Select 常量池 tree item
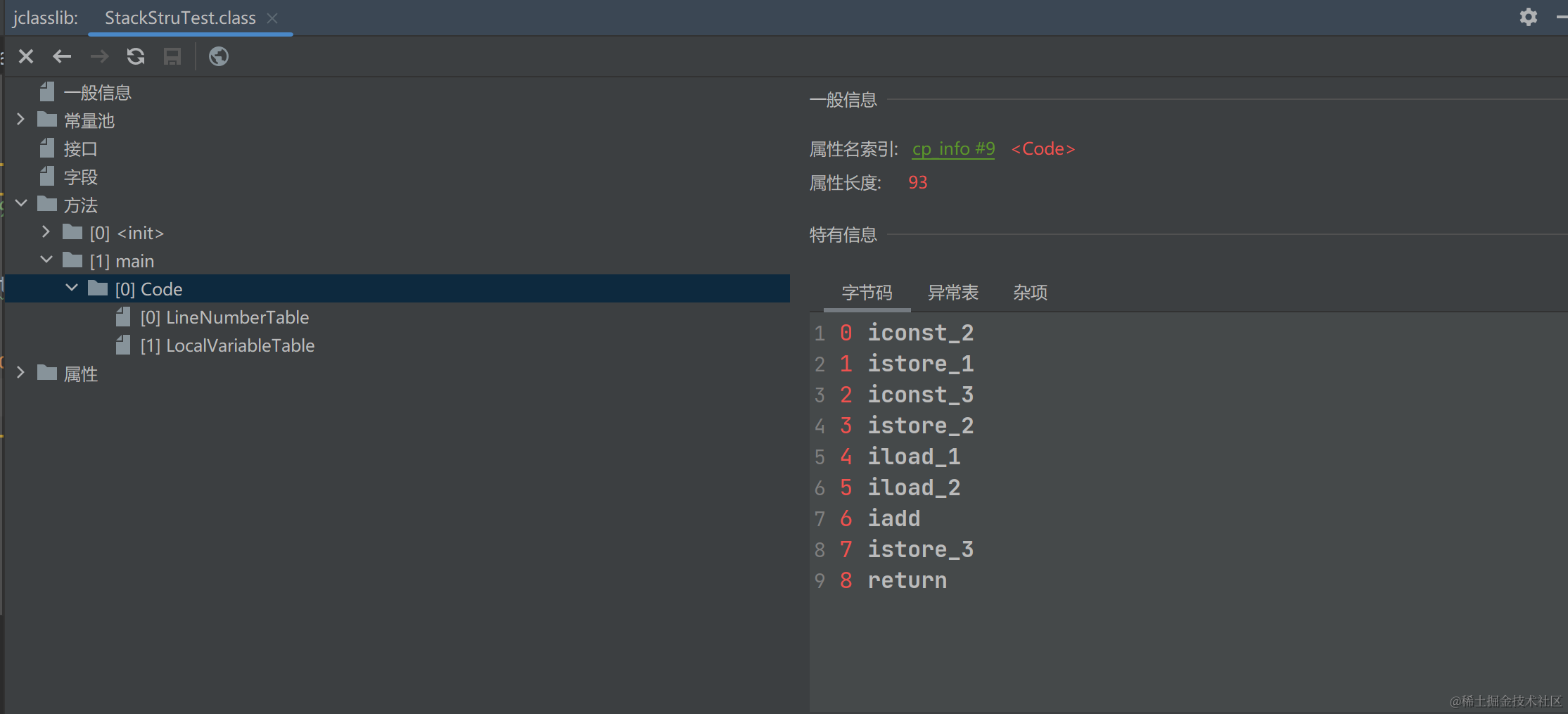 pyautogui.click(x=89, y=121)
